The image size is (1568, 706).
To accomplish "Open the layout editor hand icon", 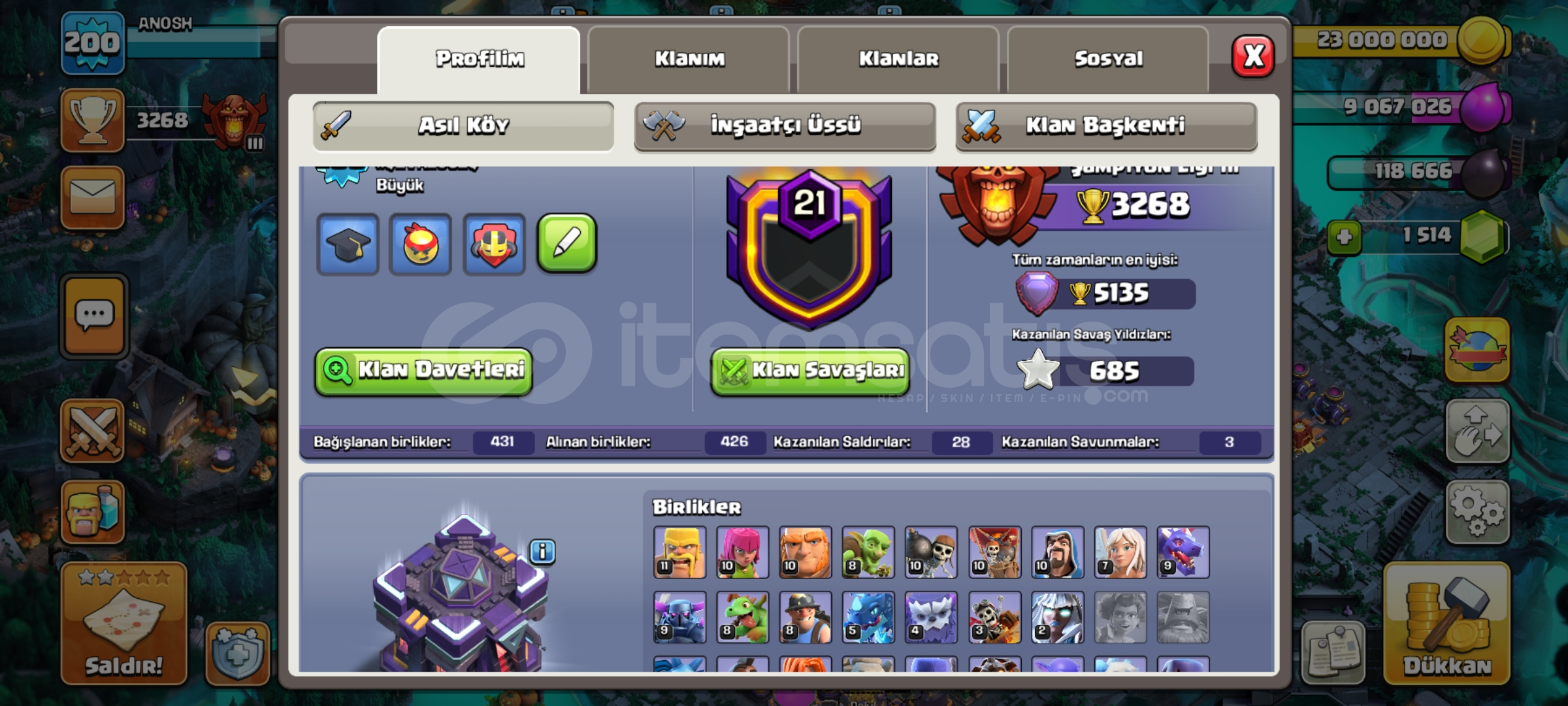I will (1477, 431).
